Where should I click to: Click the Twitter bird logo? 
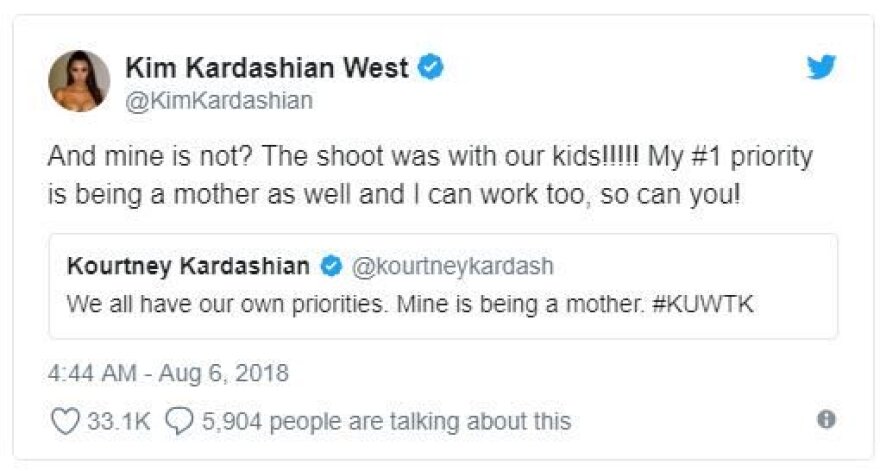tap(821, 68)
